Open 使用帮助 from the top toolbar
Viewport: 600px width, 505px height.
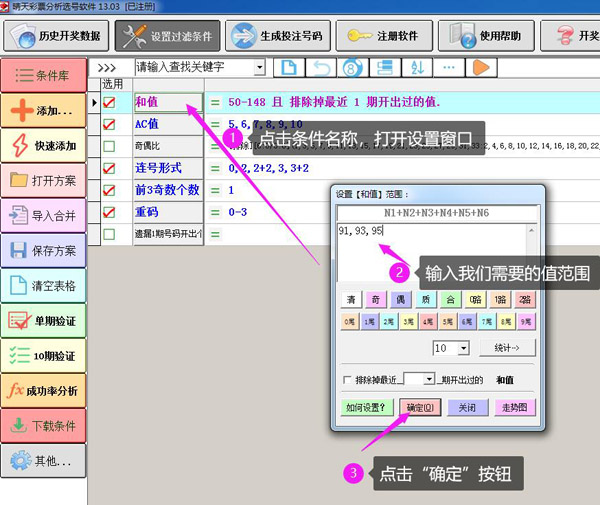pos(484,35)
